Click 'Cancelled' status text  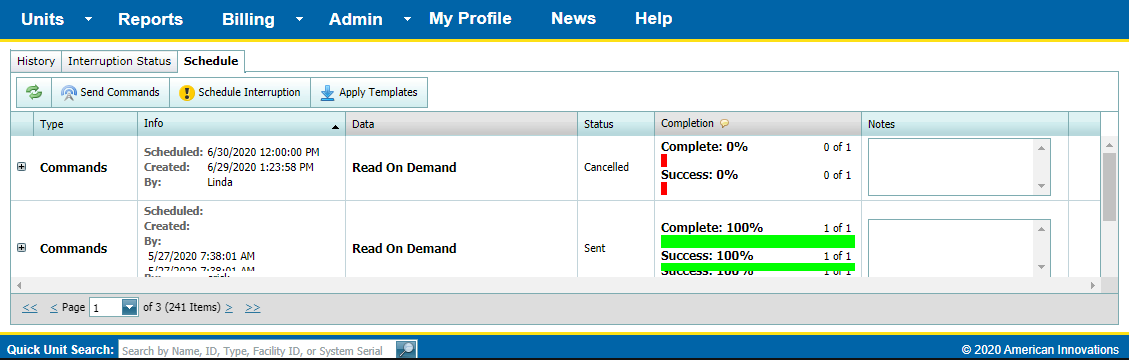tap(606, 167)
